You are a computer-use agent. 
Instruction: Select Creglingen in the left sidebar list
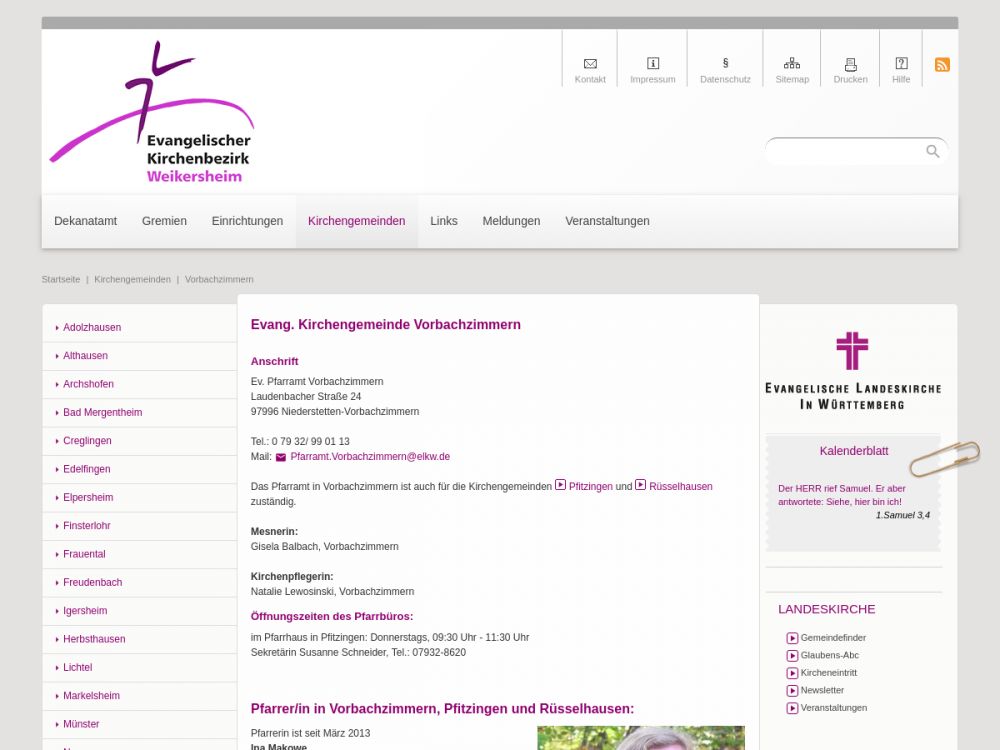click(x=87, y=441)
